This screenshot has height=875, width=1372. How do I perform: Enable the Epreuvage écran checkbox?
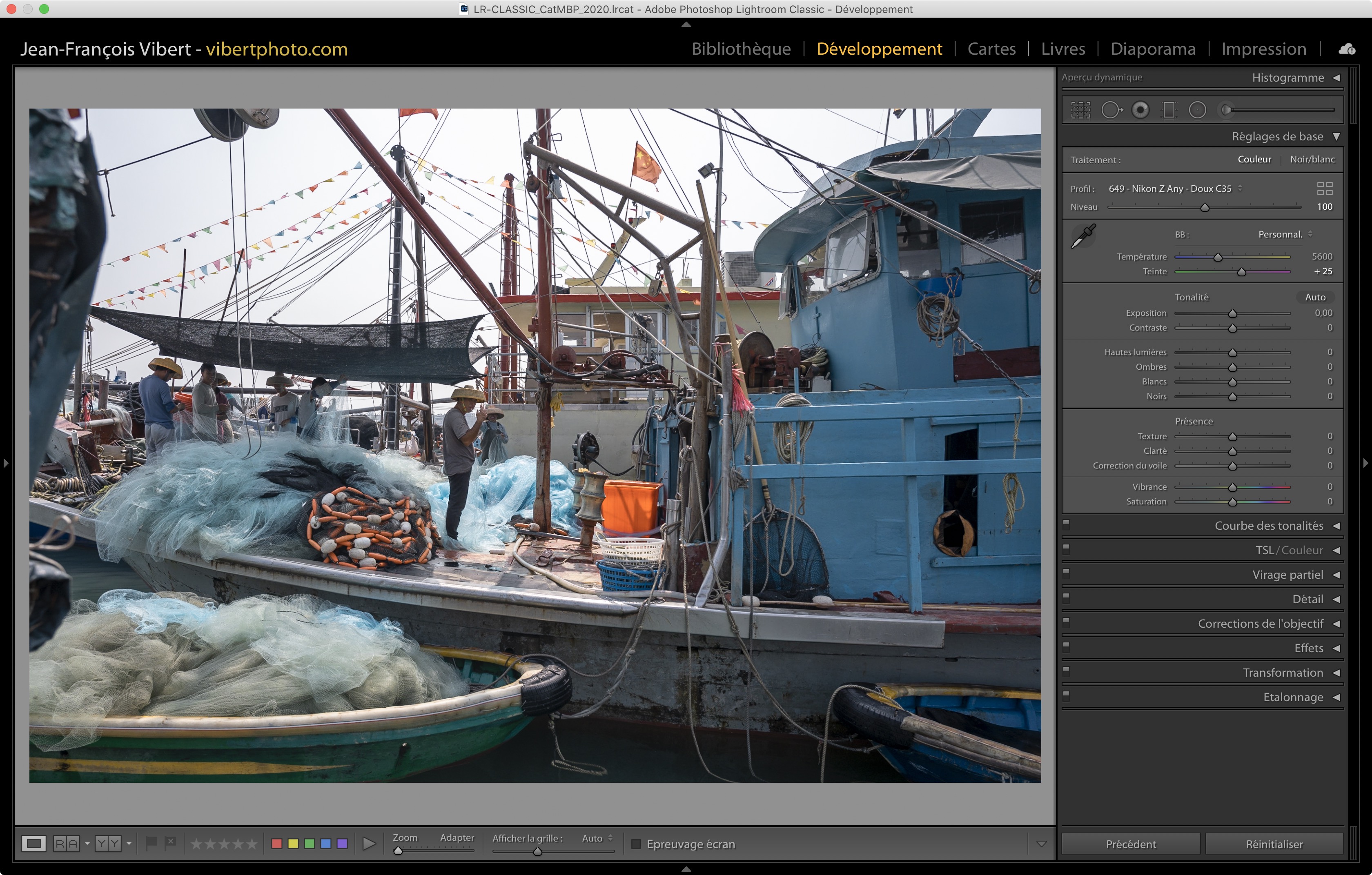click(637, 844)
